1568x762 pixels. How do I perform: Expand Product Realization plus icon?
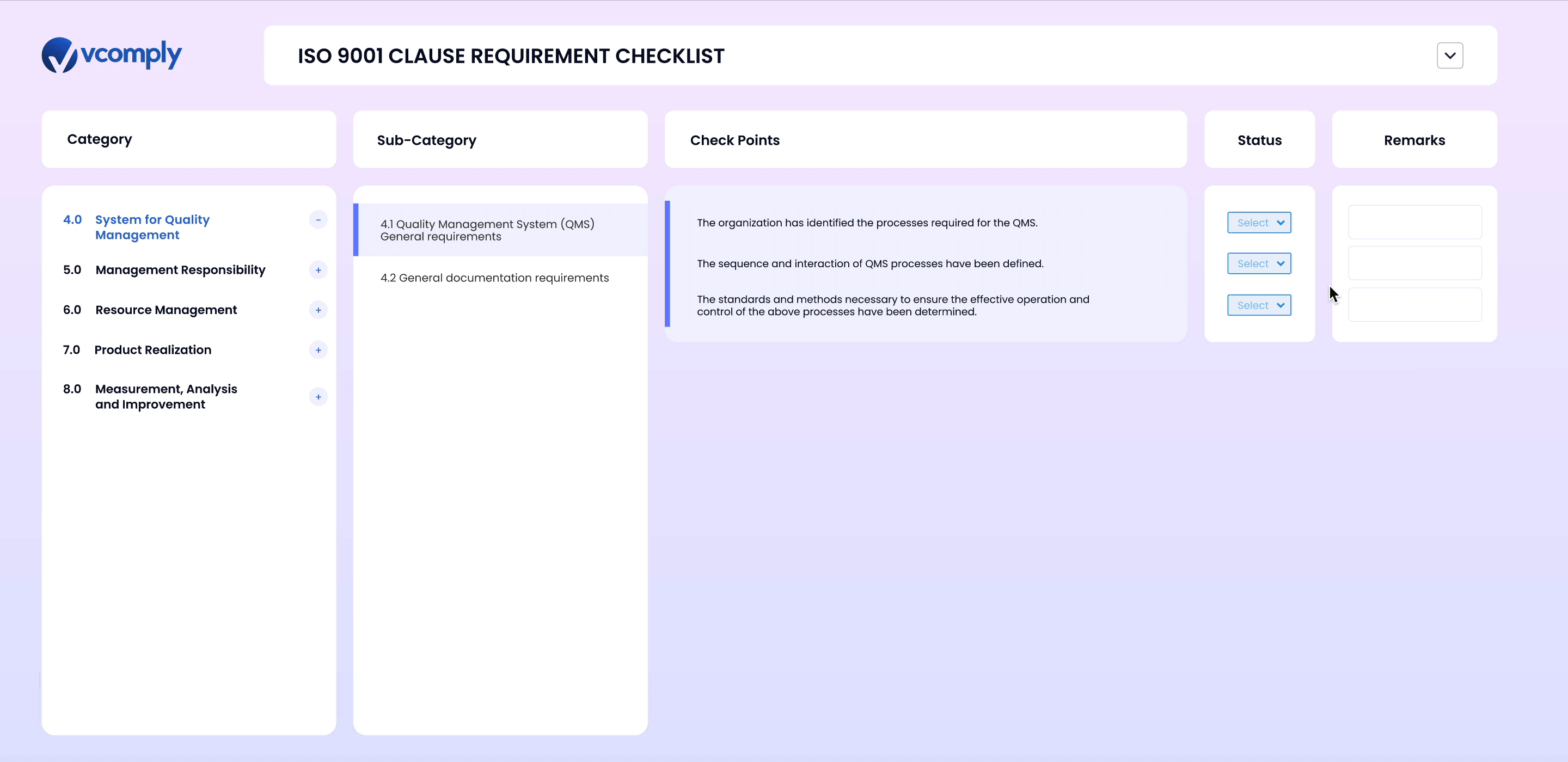click(x=318, y=350)
